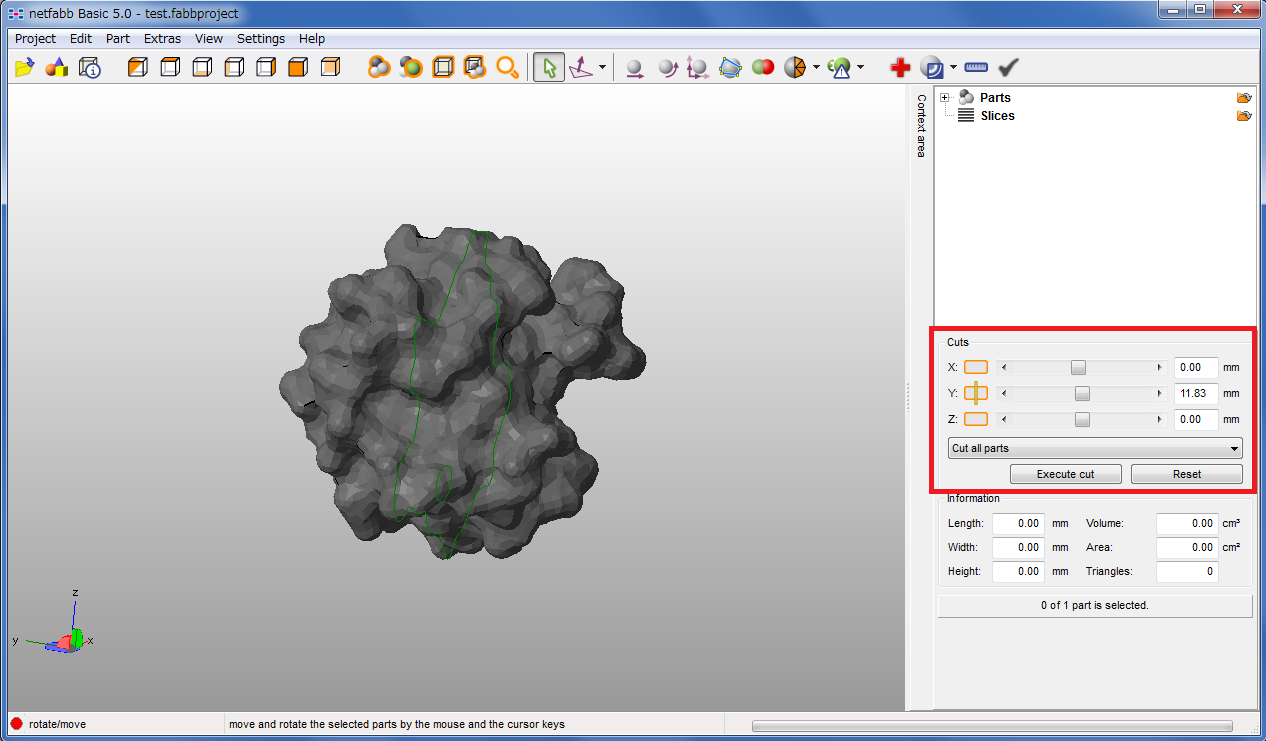Screen dimensions: 1266x741
Task: Click the magnifying glass zoom icon
Action: (x=508, y=68)
